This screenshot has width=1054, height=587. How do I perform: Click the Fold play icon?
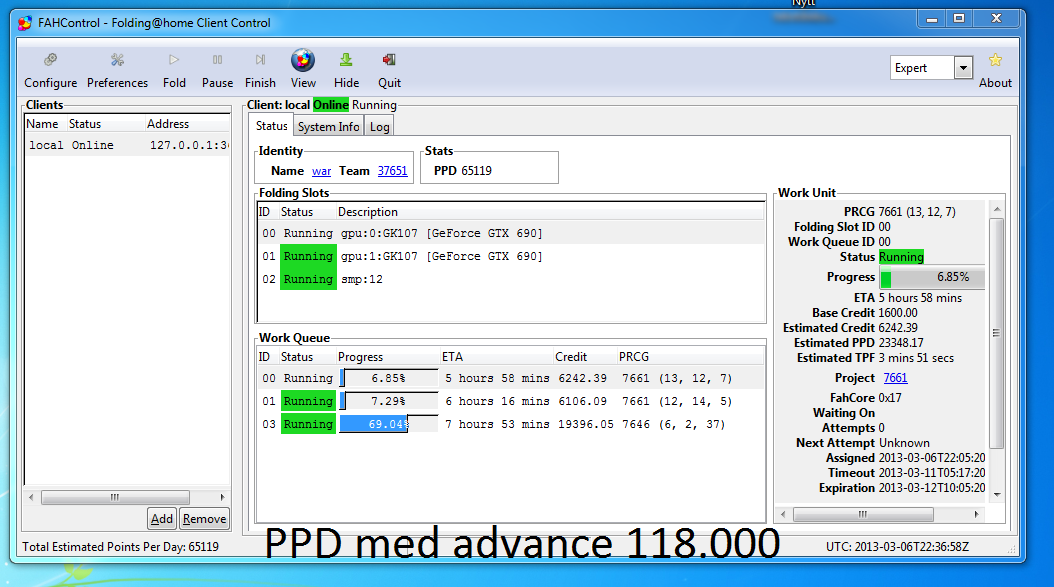(x=174, y=60)
